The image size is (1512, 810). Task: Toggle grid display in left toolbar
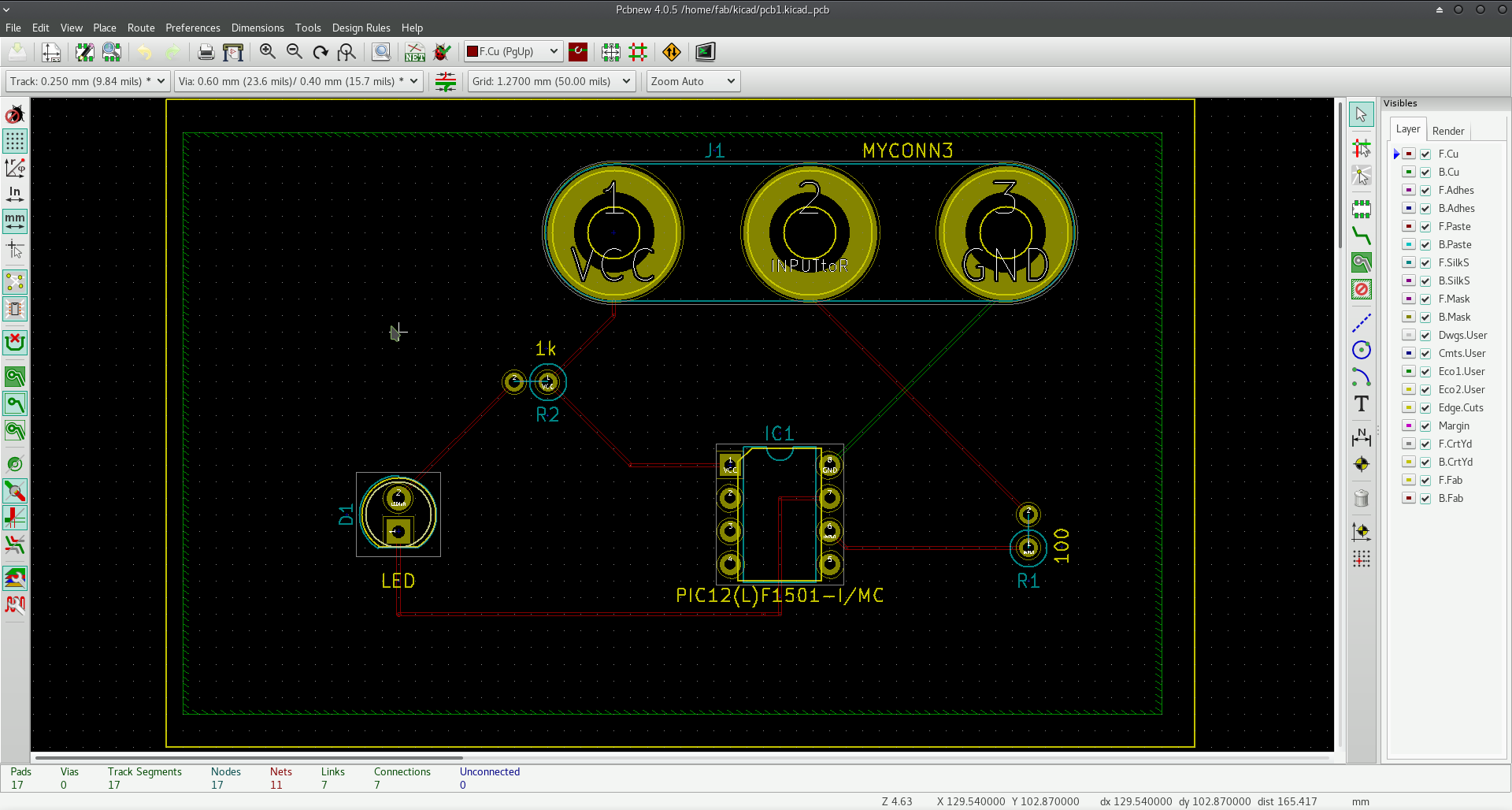[x=15, y=141]
